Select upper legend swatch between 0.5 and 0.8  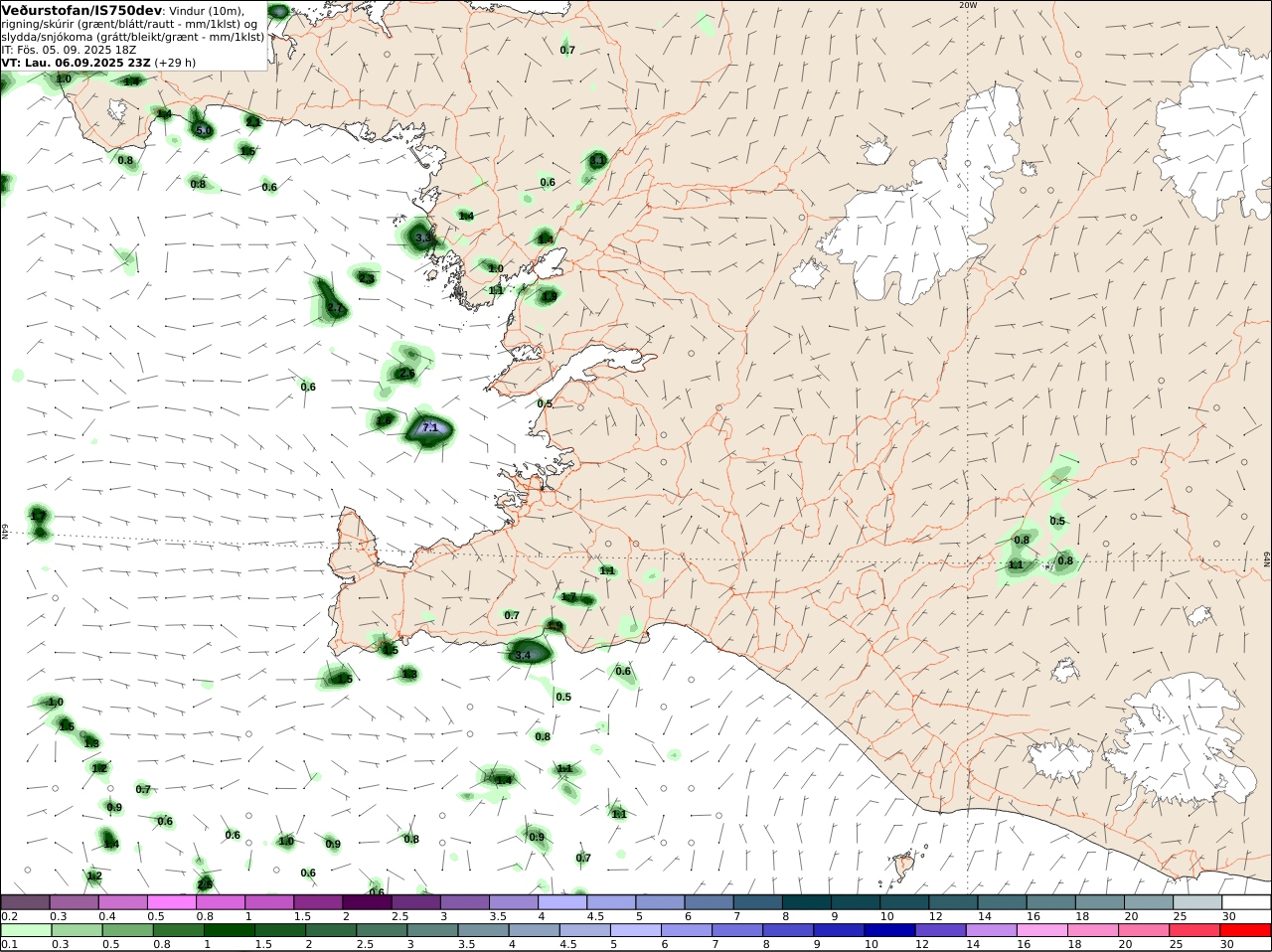pyautogui.click(x=171, y=902)
